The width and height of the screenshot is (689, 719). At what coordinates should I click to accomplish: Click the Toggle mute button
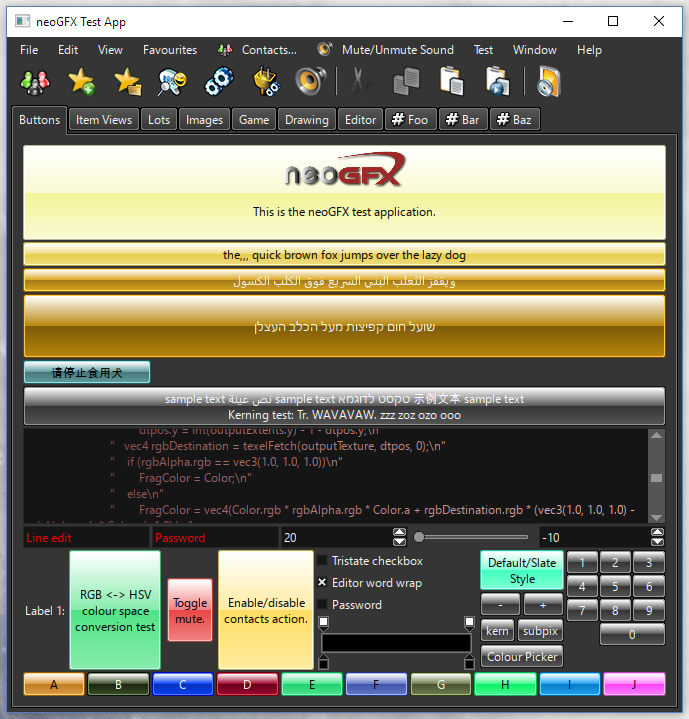[190, 610]
